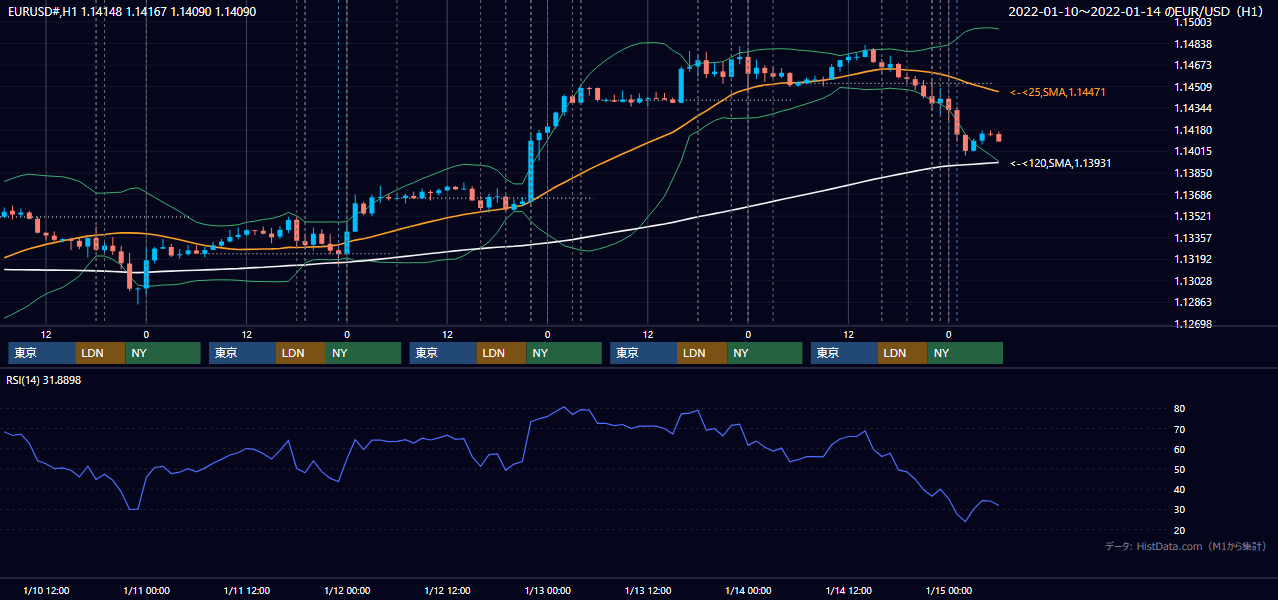Click the 1.13850 price axis label
The width and height of the screenshot is (1278, 600).
tap(1193, 173)
